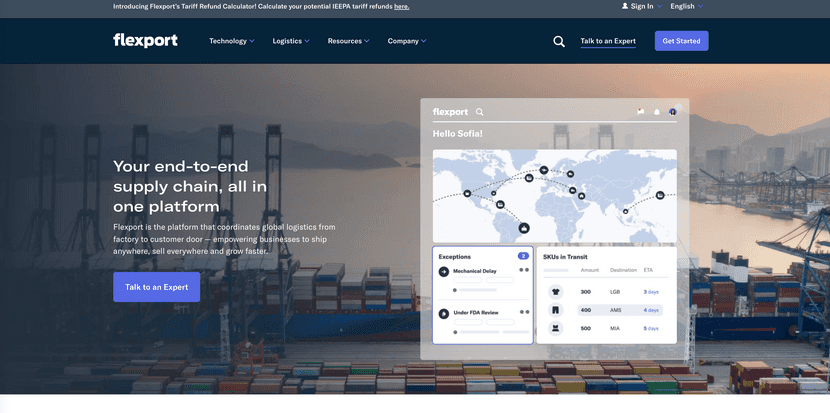Click the world map in dashboard preview
Viewport: 830px width, 413px height.
coord(554,196)
